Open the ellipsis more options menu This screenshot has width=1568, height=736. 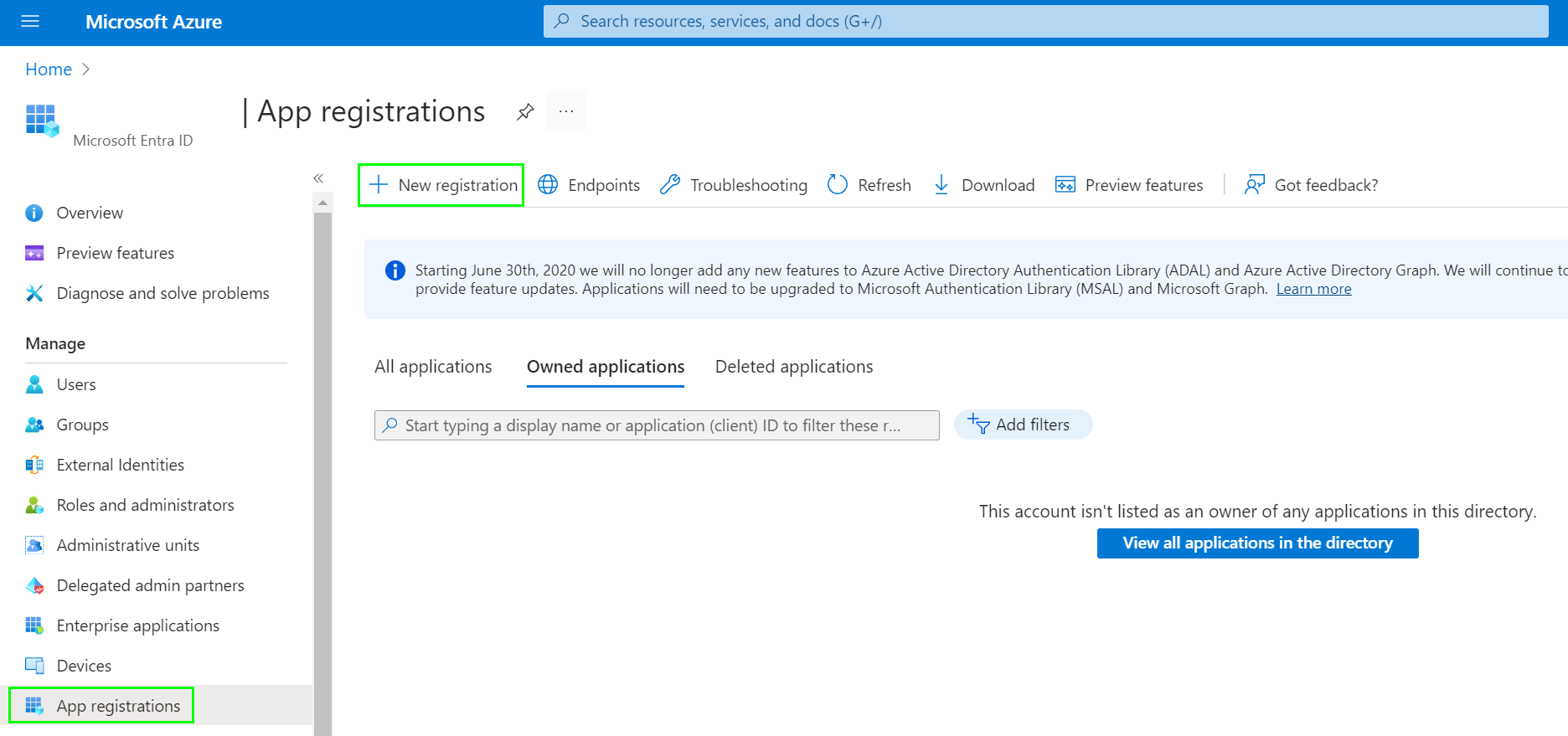[566, 111]
